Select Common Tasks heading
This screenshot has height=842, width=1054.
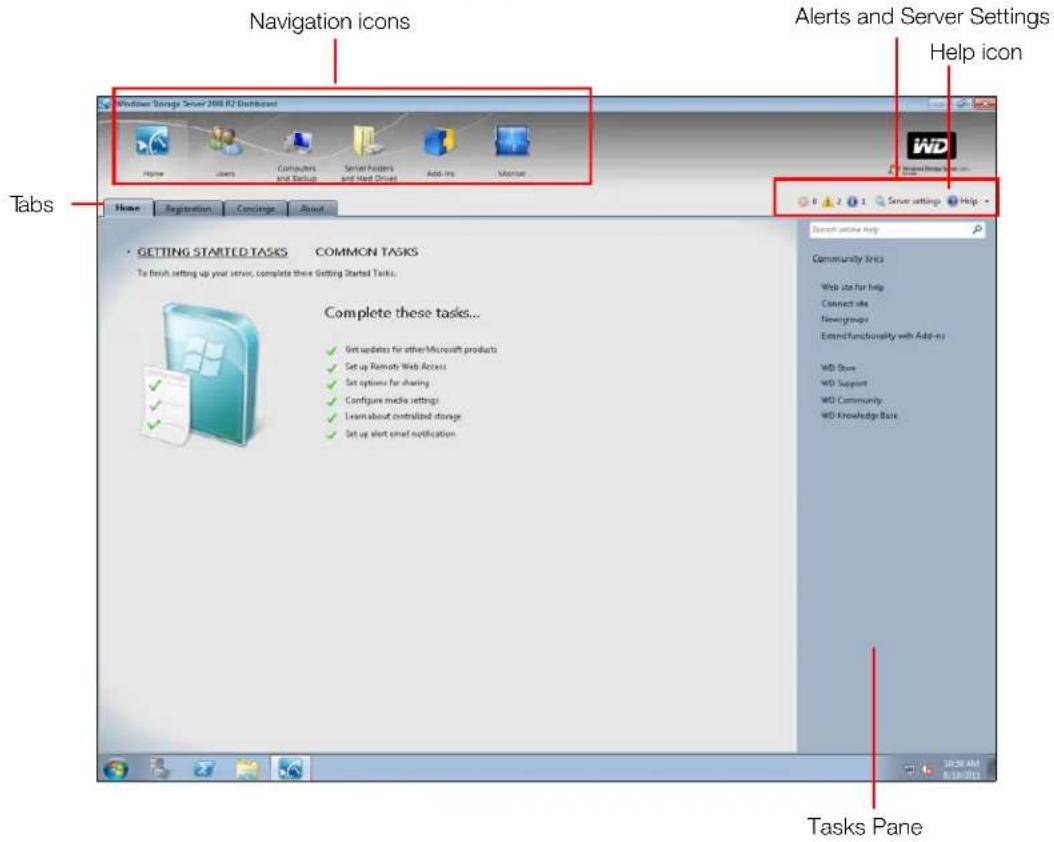tap(366, 252)
